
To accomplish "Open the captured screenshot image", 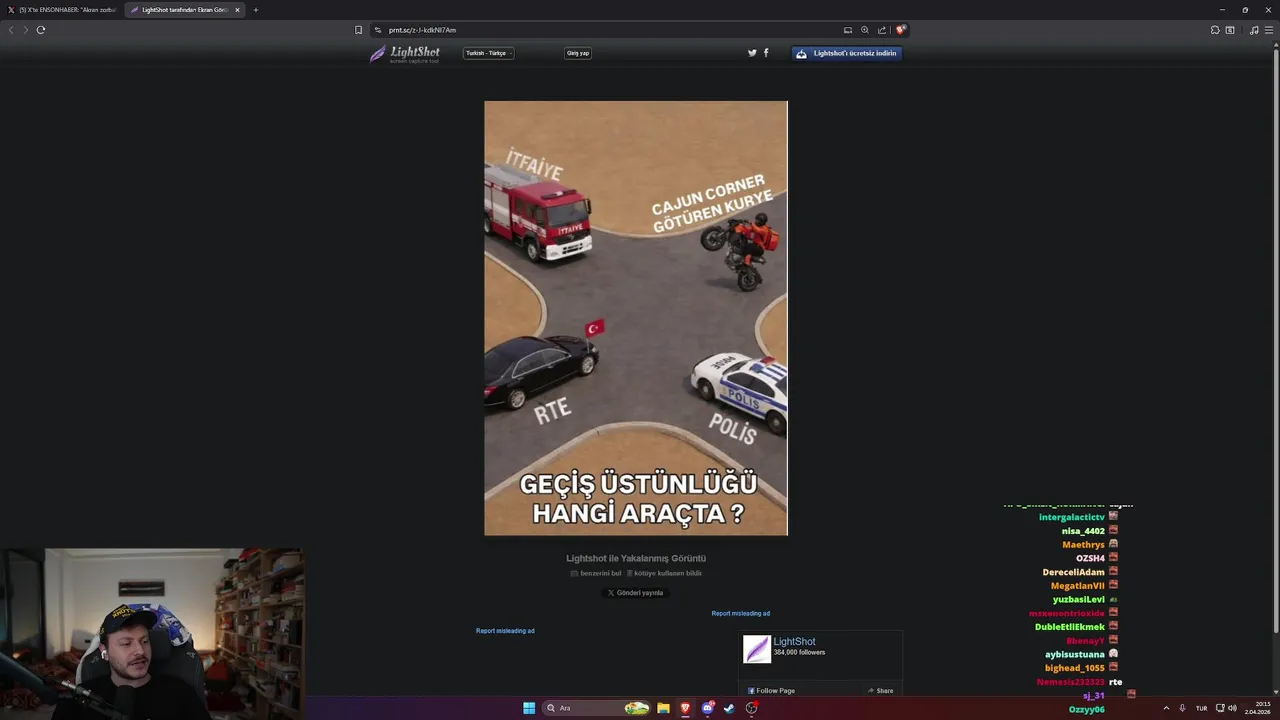I will click(x=636, y=318).
